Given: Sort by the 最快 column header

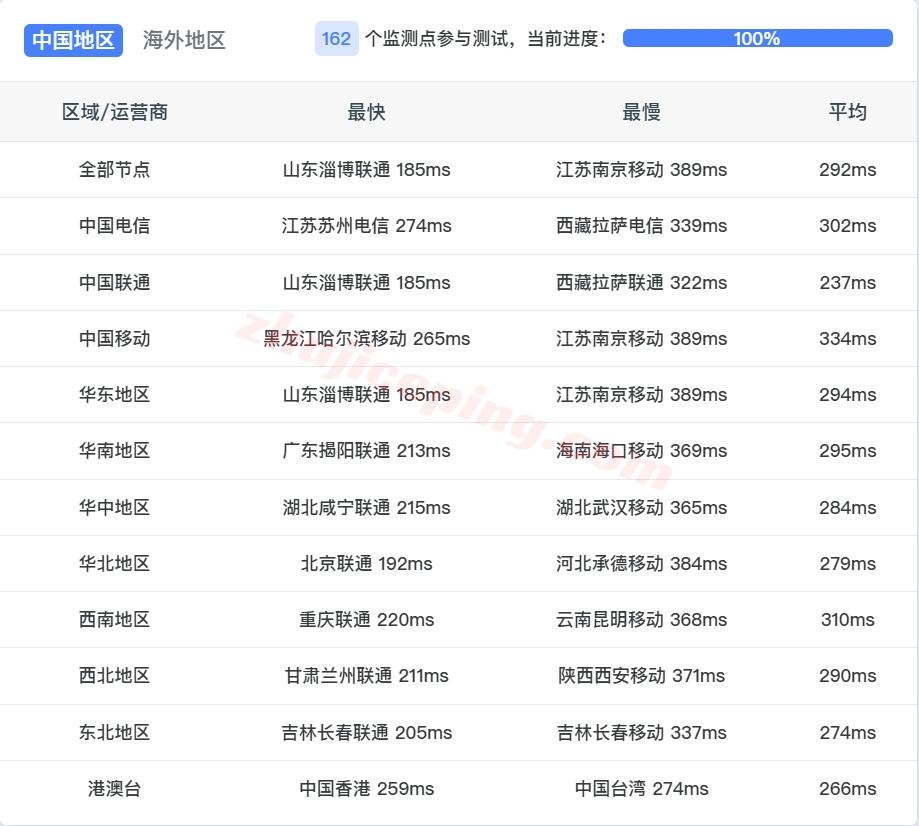Looking at the screenshot, I should click(367, 113).
